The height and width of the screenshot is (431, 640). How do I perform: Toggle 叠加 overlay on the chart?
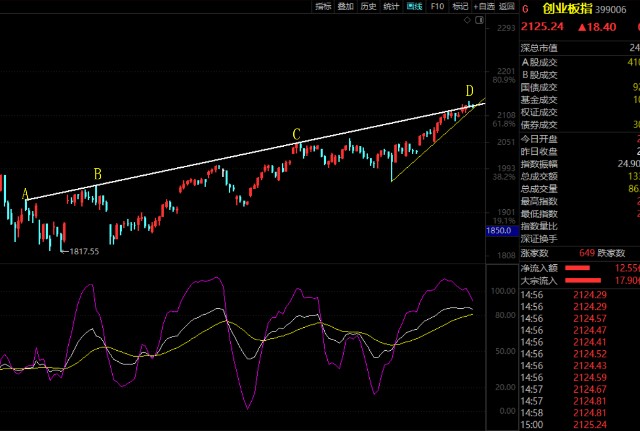point(345,6)
